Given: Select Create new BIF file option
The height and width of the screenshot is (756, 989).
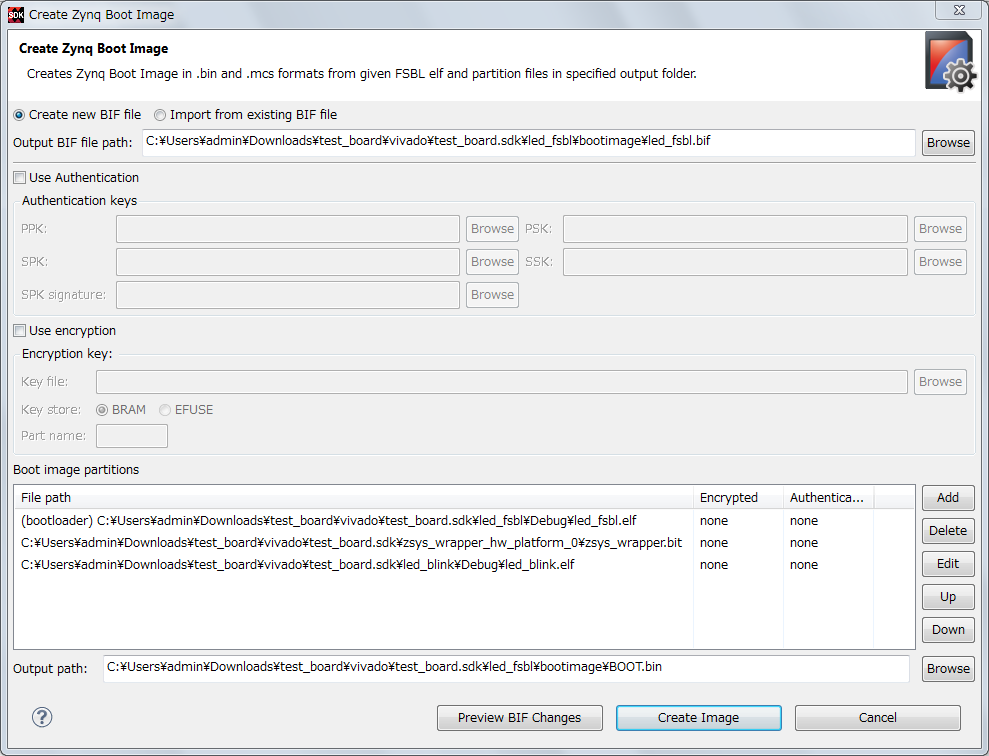Looking at the screenshot, I should point(19,115).
